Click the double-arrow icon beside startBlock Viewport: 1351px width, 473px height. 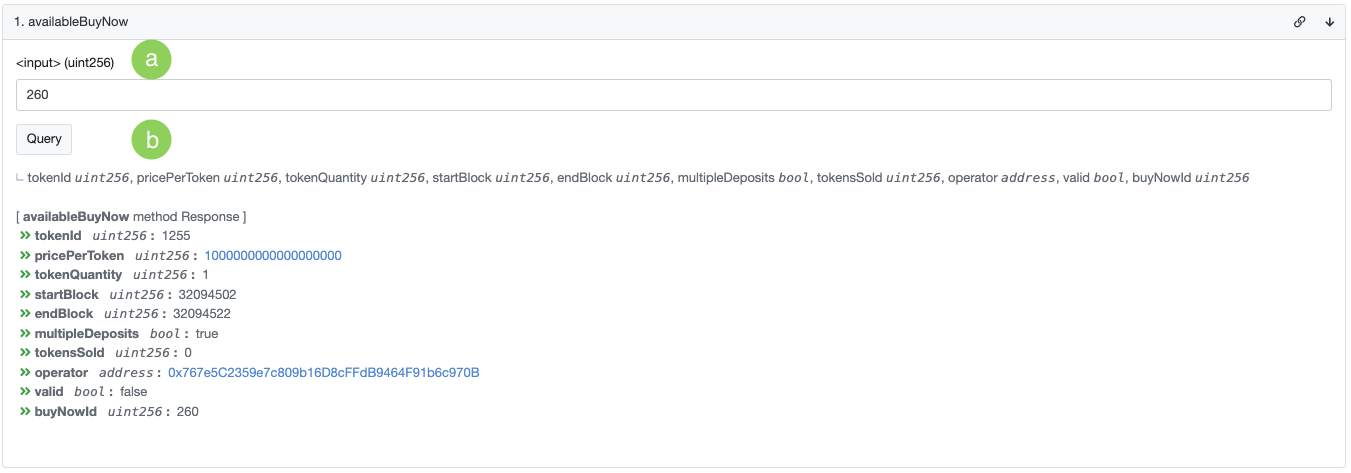(25, 295)
